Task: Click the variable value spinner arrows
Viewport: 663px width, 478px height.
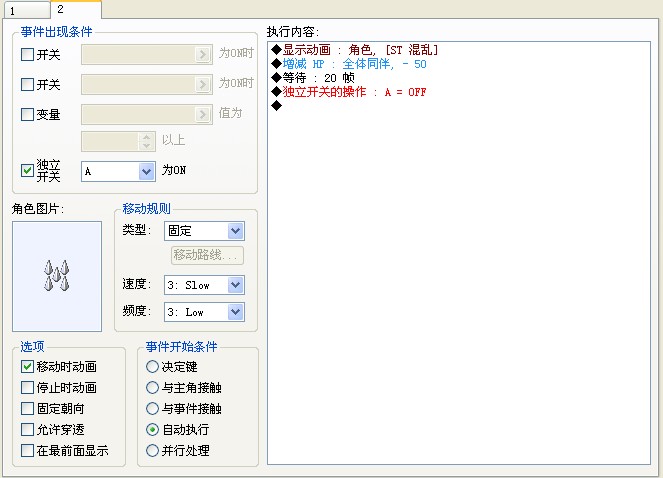Action: coord(146,141)
